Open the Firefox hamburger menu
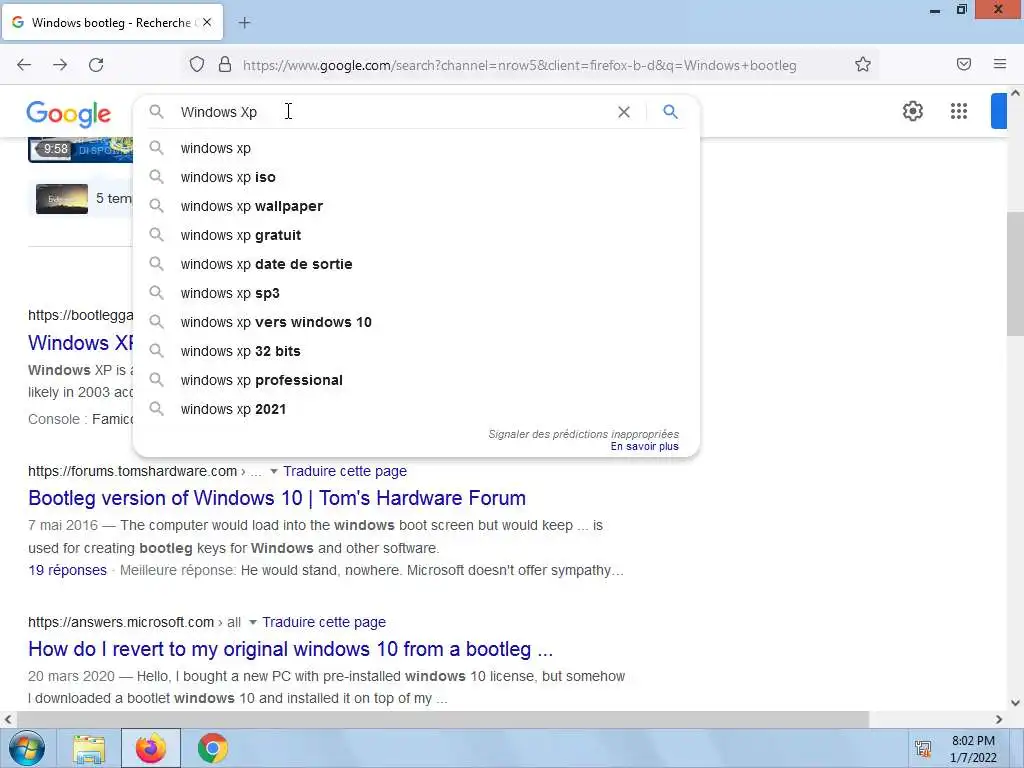1024x768 pixels. 1000,64
